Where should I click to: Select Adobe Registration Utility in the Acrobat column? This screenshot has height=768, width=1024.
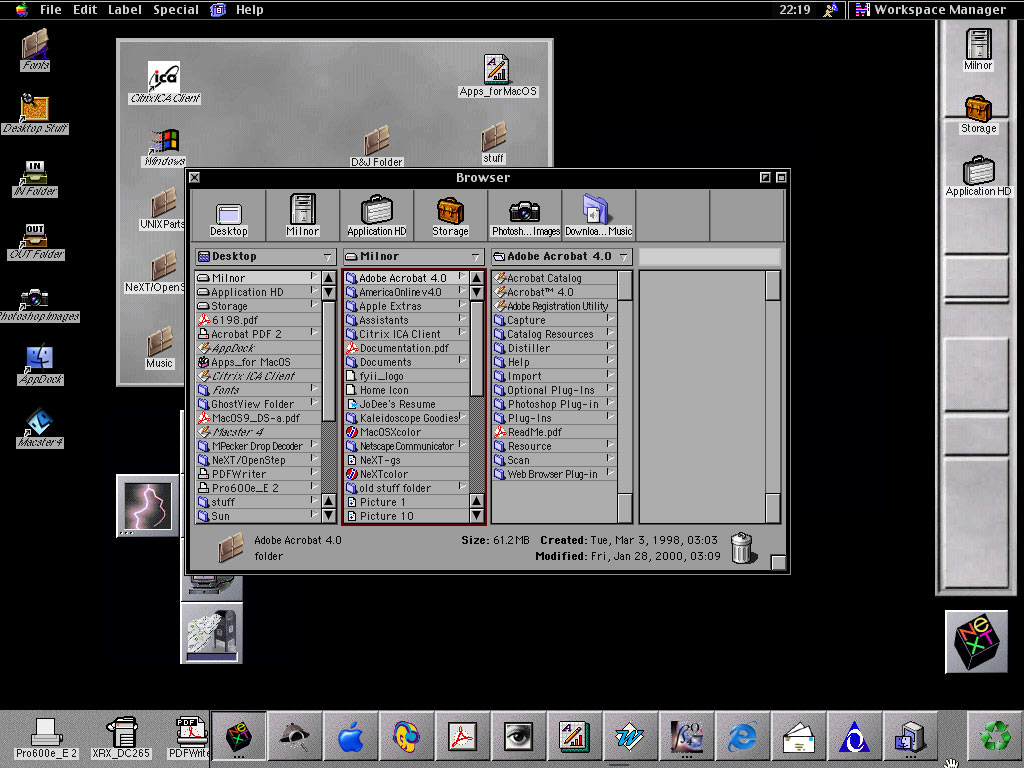click(554, 306)
